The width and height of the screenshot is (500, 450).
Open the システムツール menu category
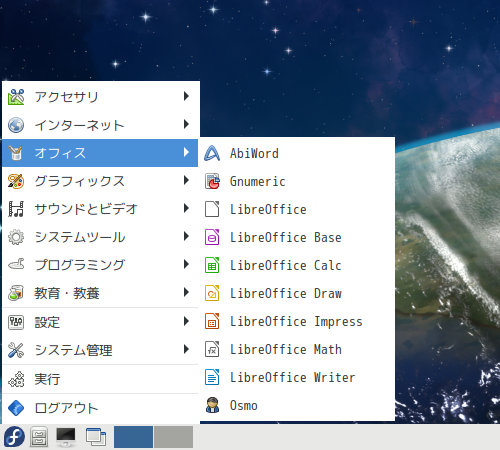[100, 237]
